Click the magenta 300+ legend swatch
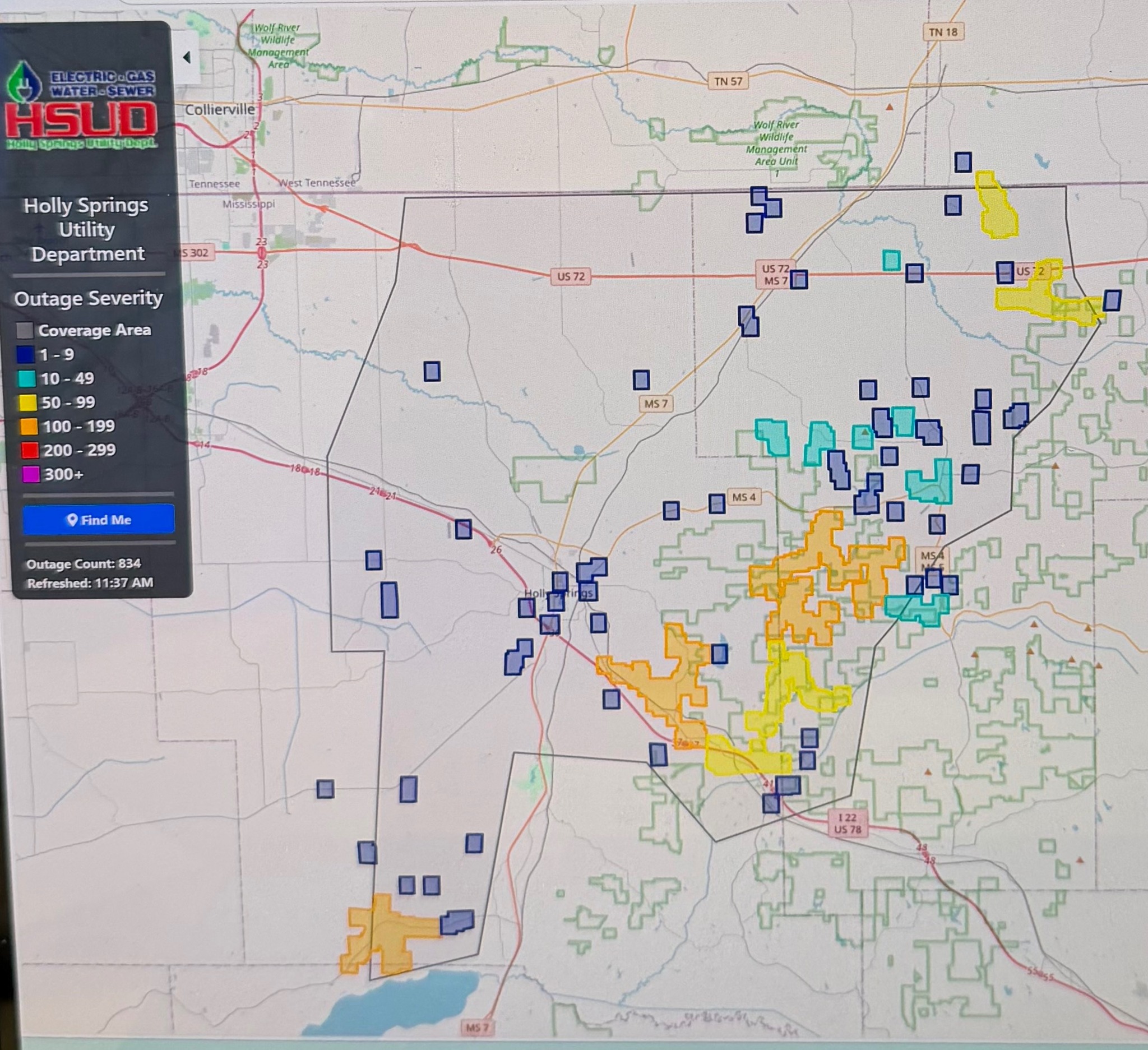Screen dimensions: 1148x1050 coord(31,474)
